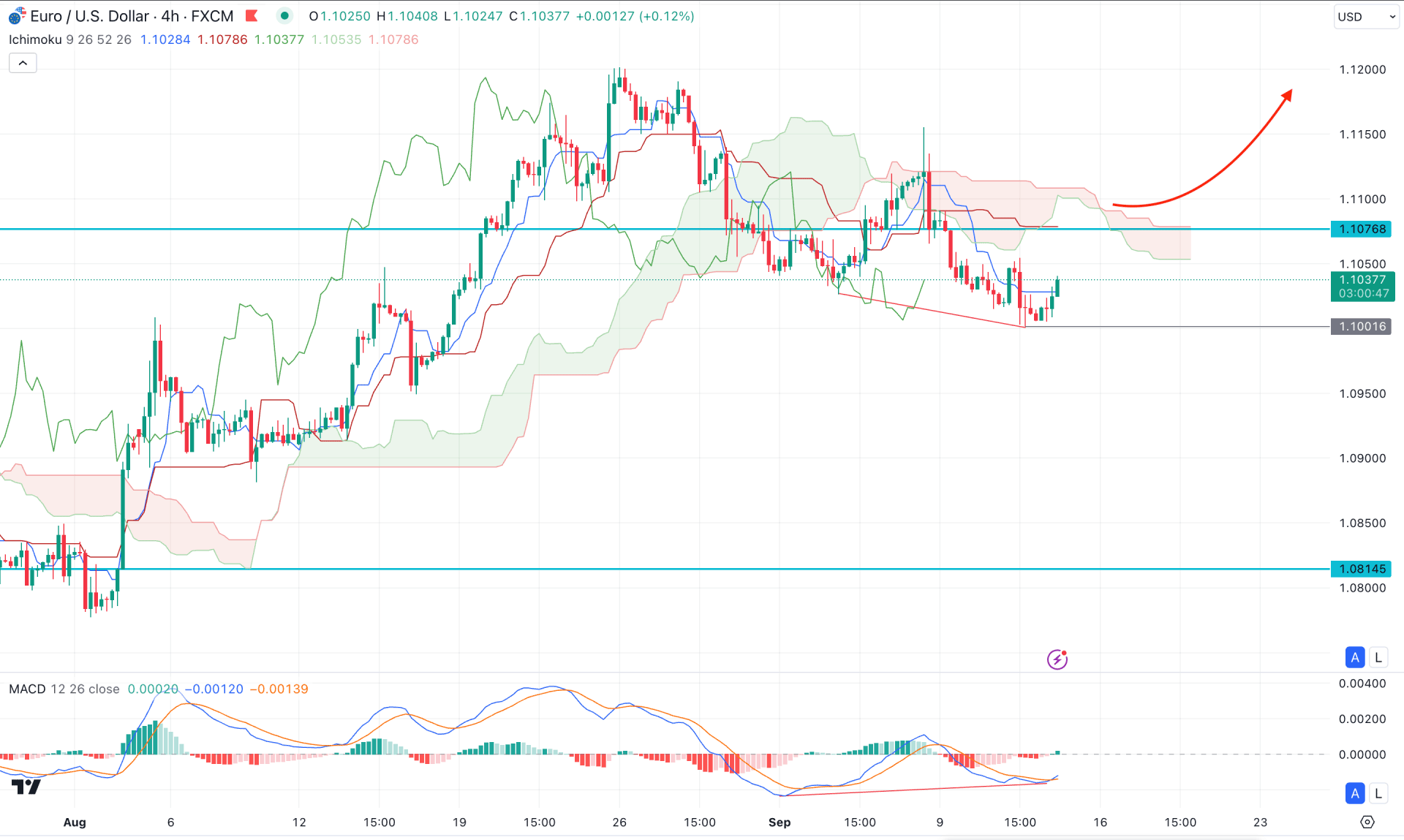Click the 1.10768 horizontal line price label
Viewport: 1404px width, 840px height.
(x=1362, y=229)
